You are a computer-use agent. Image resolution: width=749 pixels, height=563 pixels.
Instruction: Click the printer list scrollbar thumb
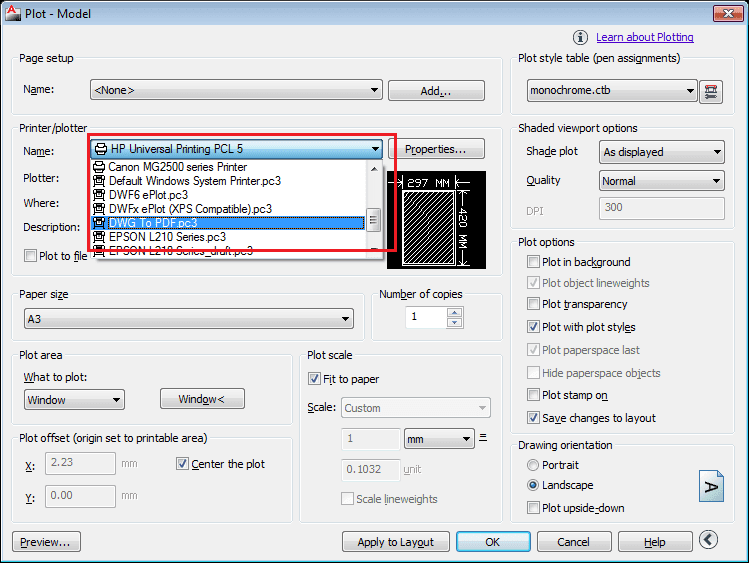[374, 220]
